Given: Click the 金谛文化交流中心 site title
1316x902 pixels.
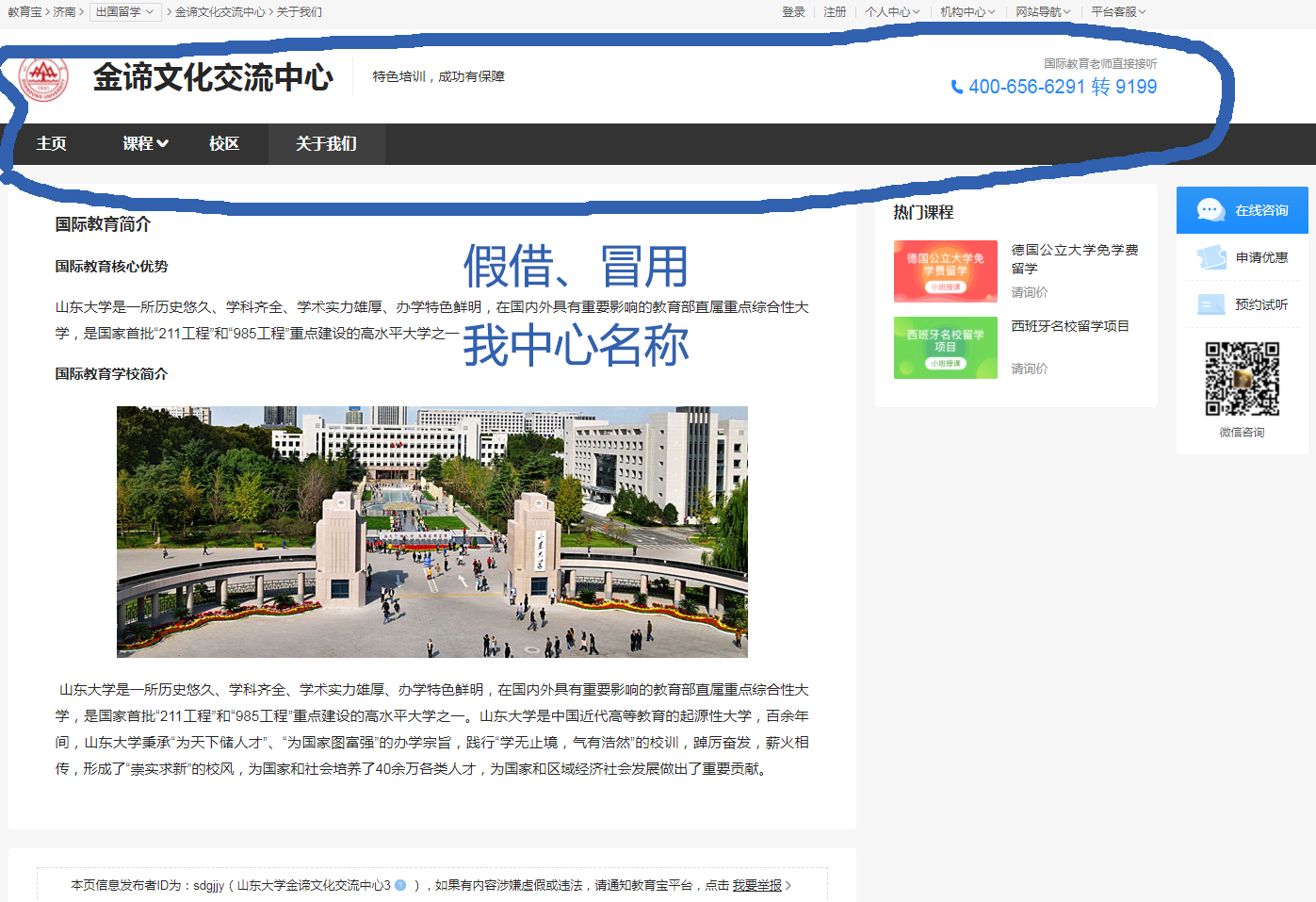Looking at the screenshot, I should 213,77.
